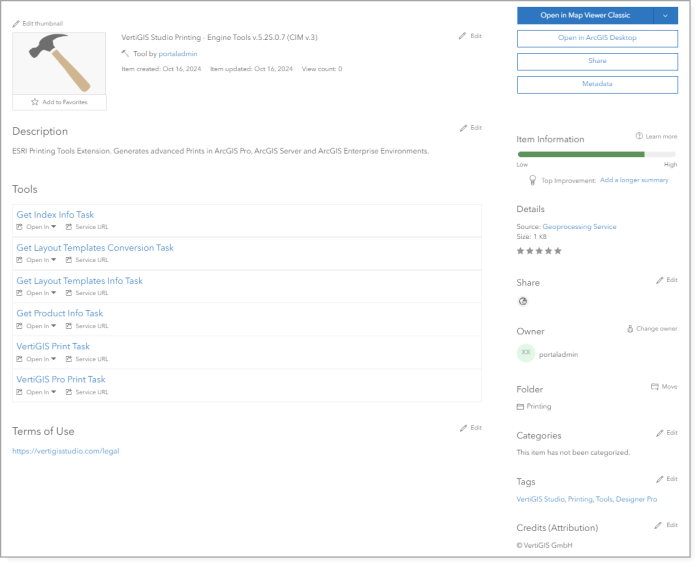The height and width of the screenshot is (567, 700).
Task: Click the VertiGIS Studio tag
Action: point(540,499)
